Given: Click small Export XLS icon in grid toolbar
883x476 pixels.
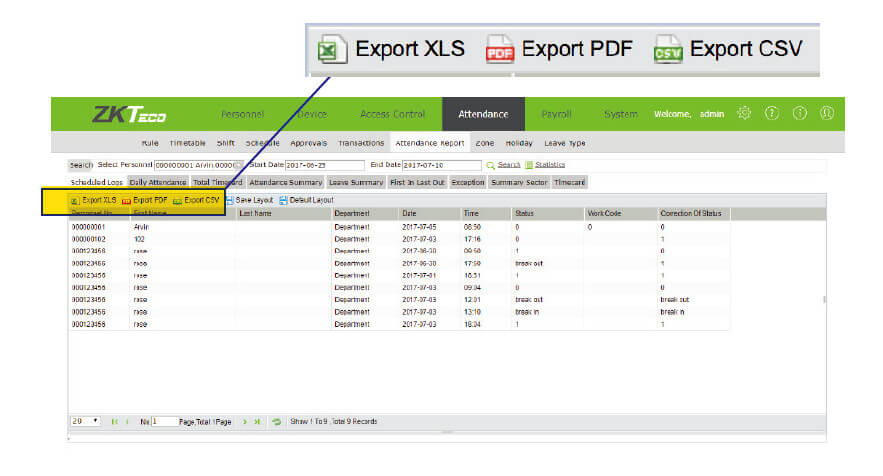Looking at the screenshot, I should point(74,200).
